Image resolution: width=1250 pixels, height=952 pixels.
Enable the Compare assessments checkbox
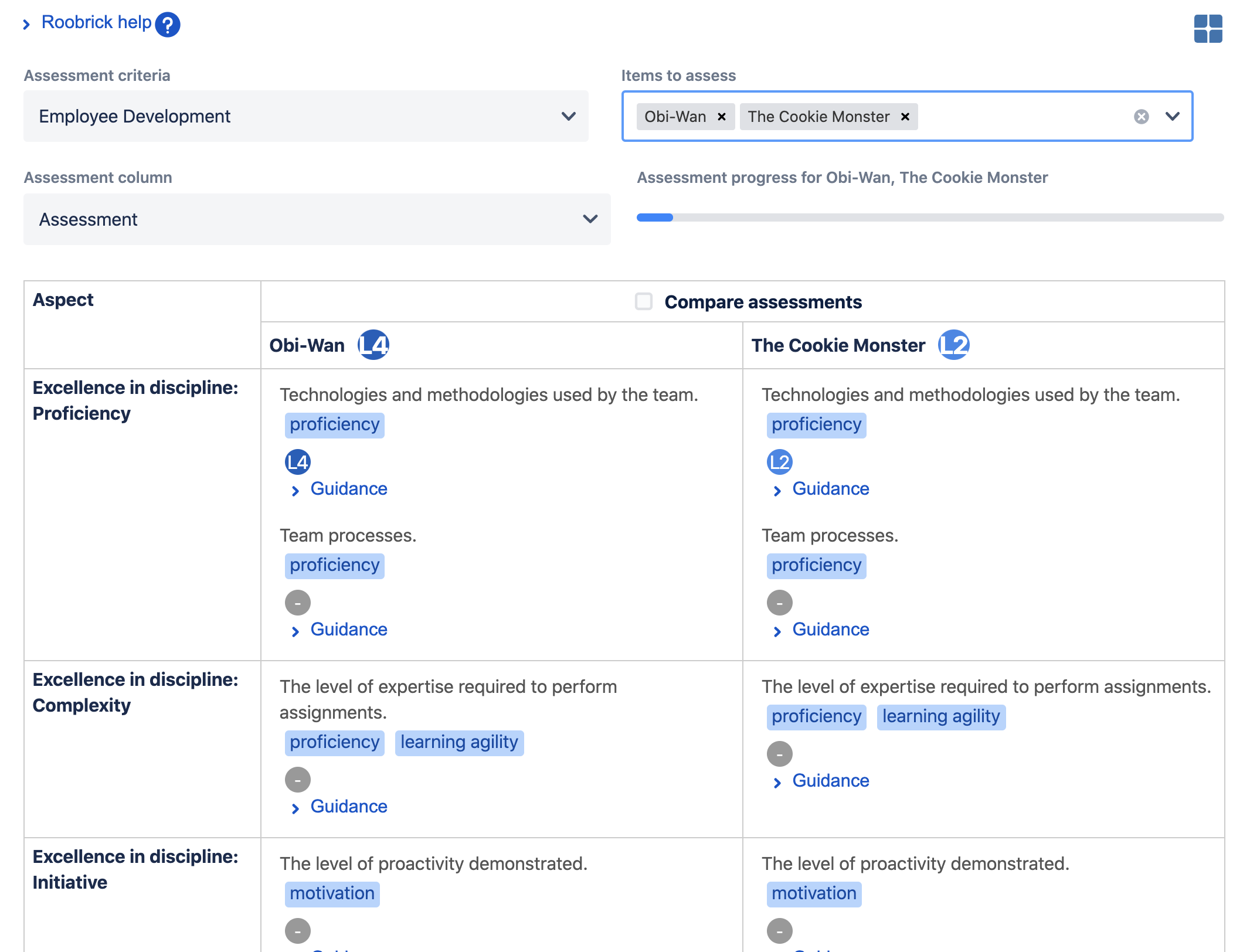tap(644, 301)
